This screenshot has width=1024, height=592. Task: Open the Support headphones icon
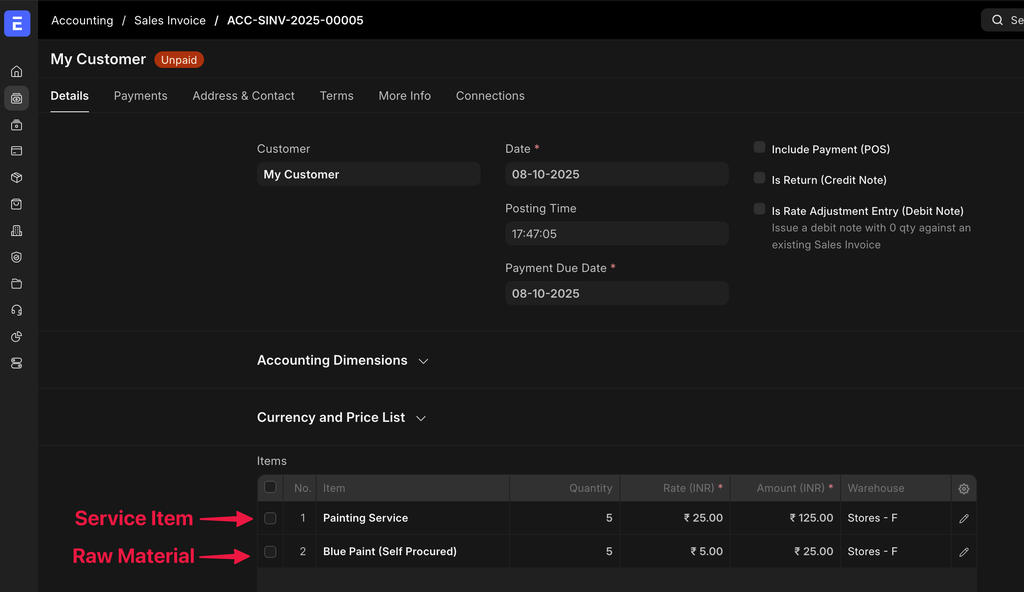16,310
